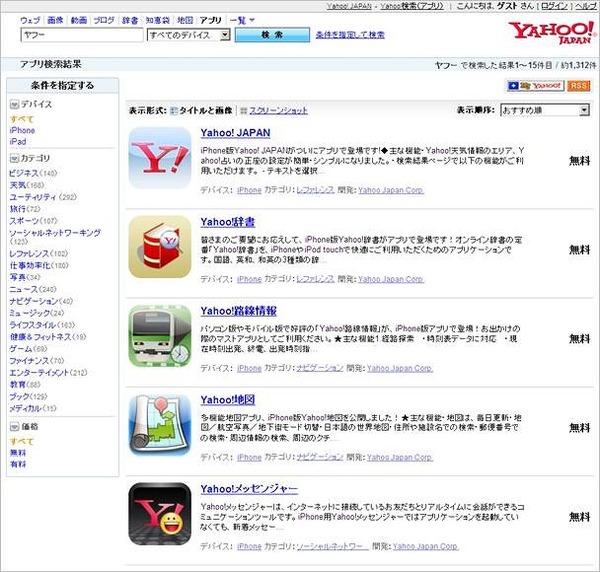Filter by ファイナンス category
Image resolution: width=600 pixels, height=572 pixels.
[x=29, y=360]
